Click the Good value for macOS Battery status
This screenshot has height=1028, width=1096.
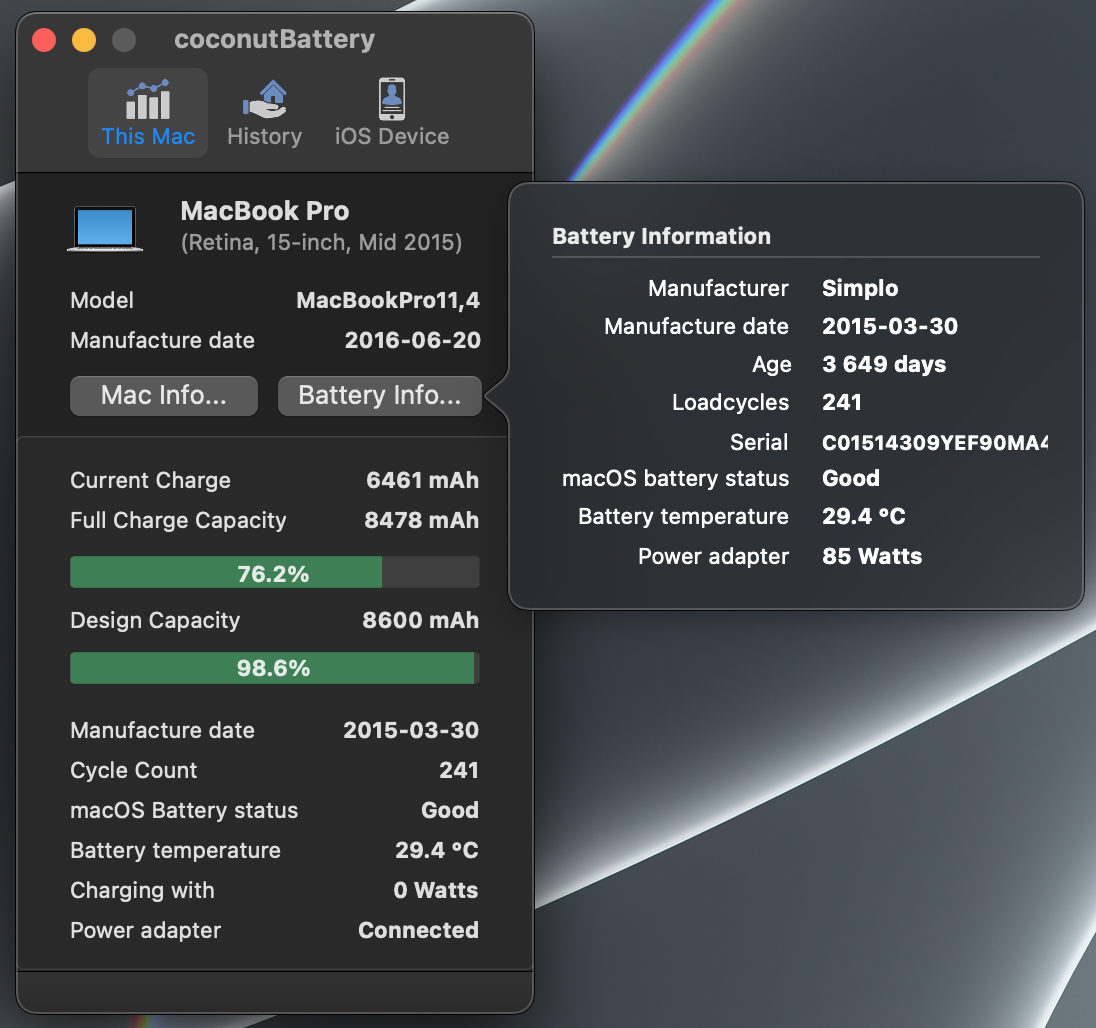tap(449, 810)
